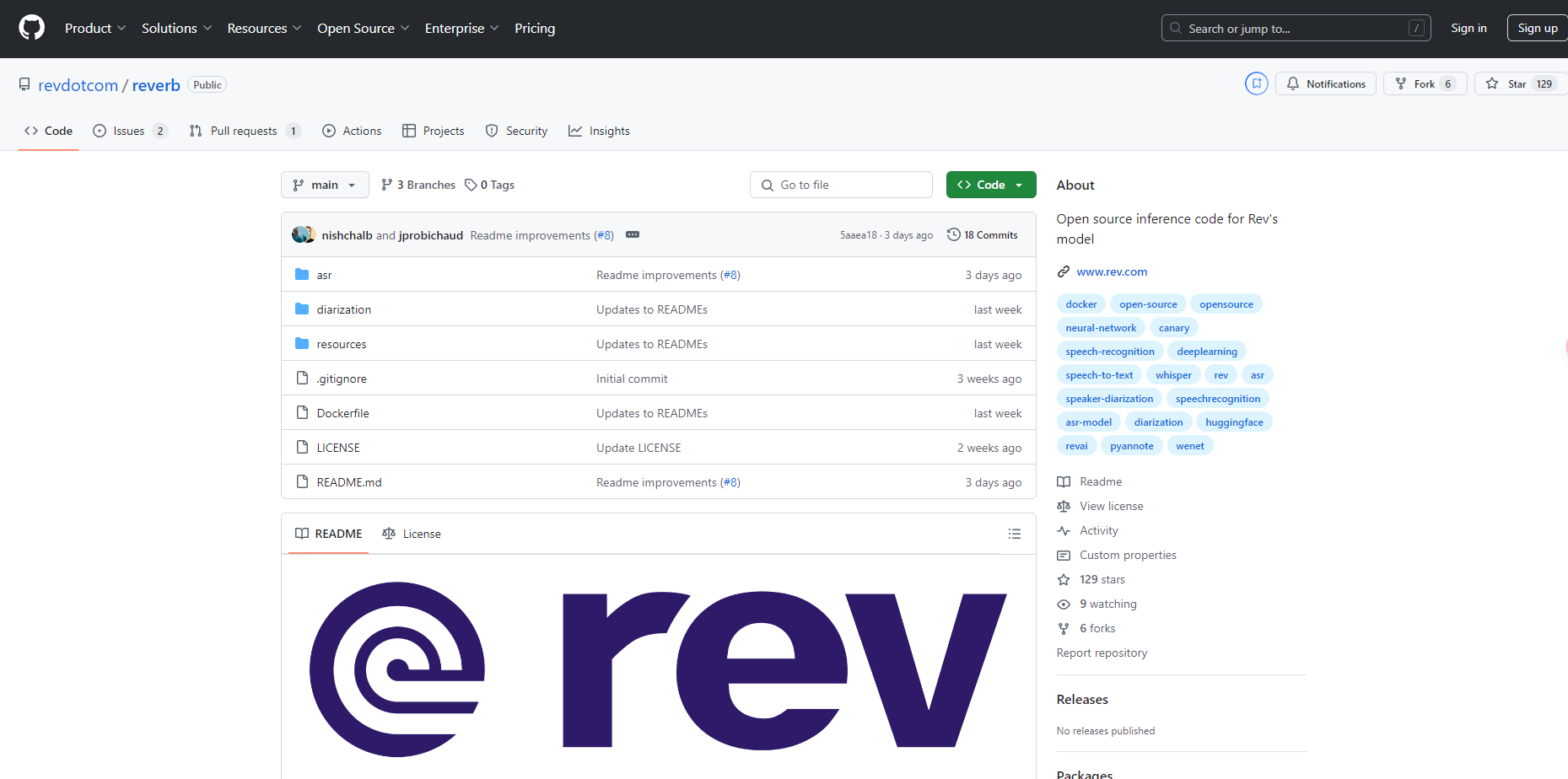The image size is (1568, 779).
Task: Click the whisper topic tag
Action: [1173, 375]
